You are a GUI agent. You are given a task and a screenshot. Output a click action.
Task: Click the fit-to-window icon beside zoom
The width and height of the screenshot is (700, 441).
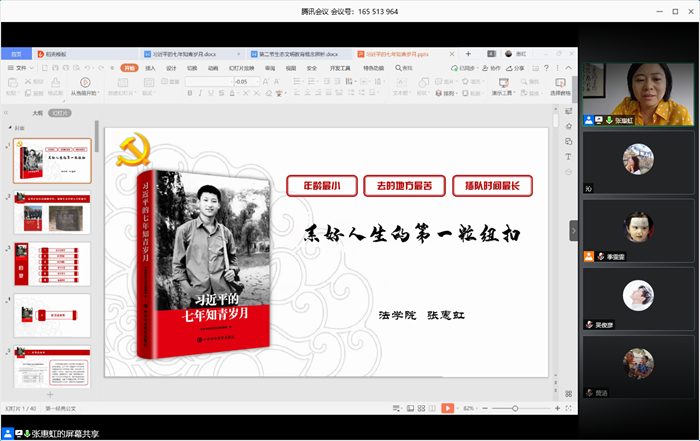pyautogui.click(x=568, y=408)
